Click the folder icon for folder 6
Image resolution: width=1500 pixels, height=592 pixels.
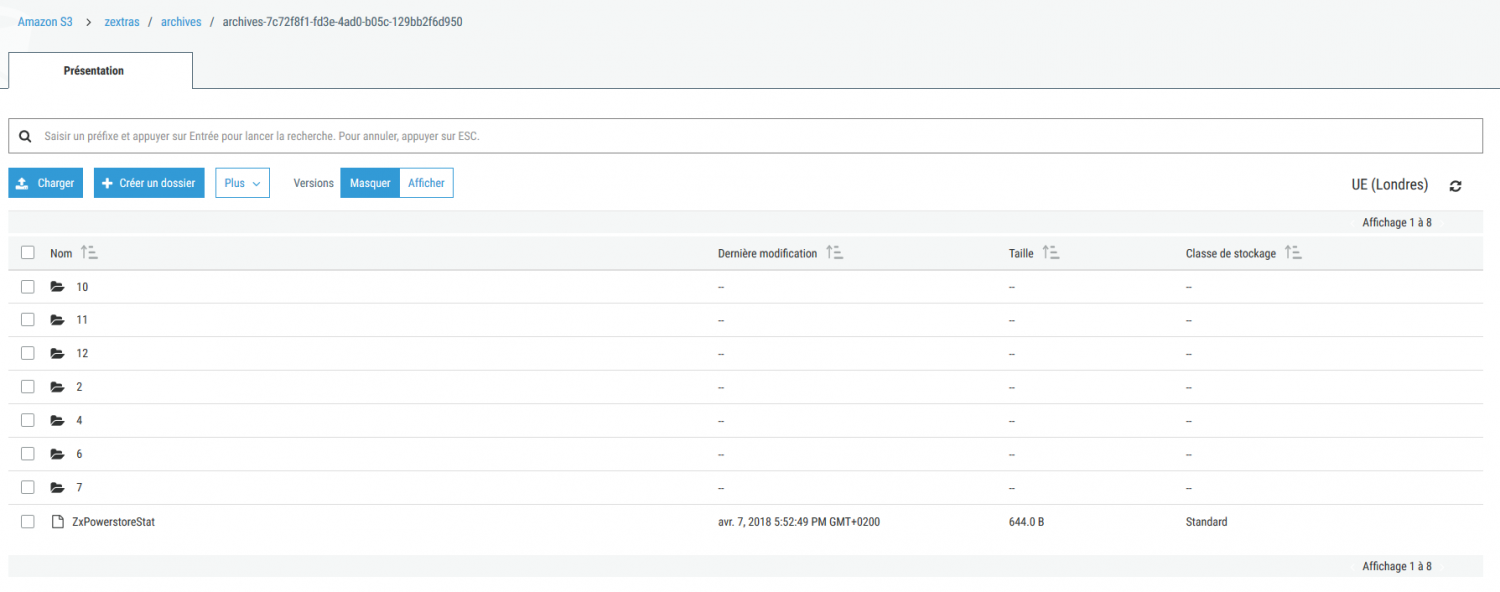(x=57, y=454)
